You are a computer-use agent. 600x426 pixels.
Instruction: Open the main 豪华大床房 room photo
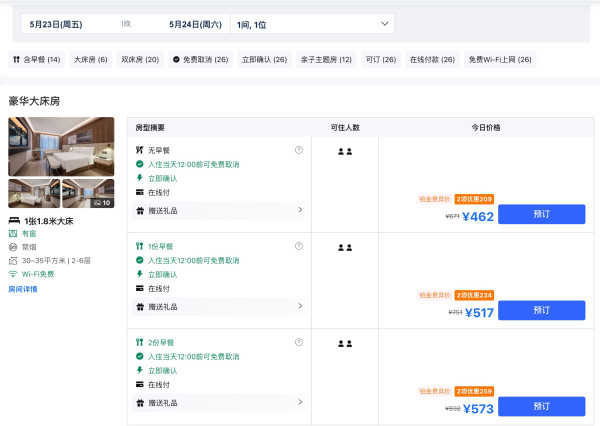(61, 147)
